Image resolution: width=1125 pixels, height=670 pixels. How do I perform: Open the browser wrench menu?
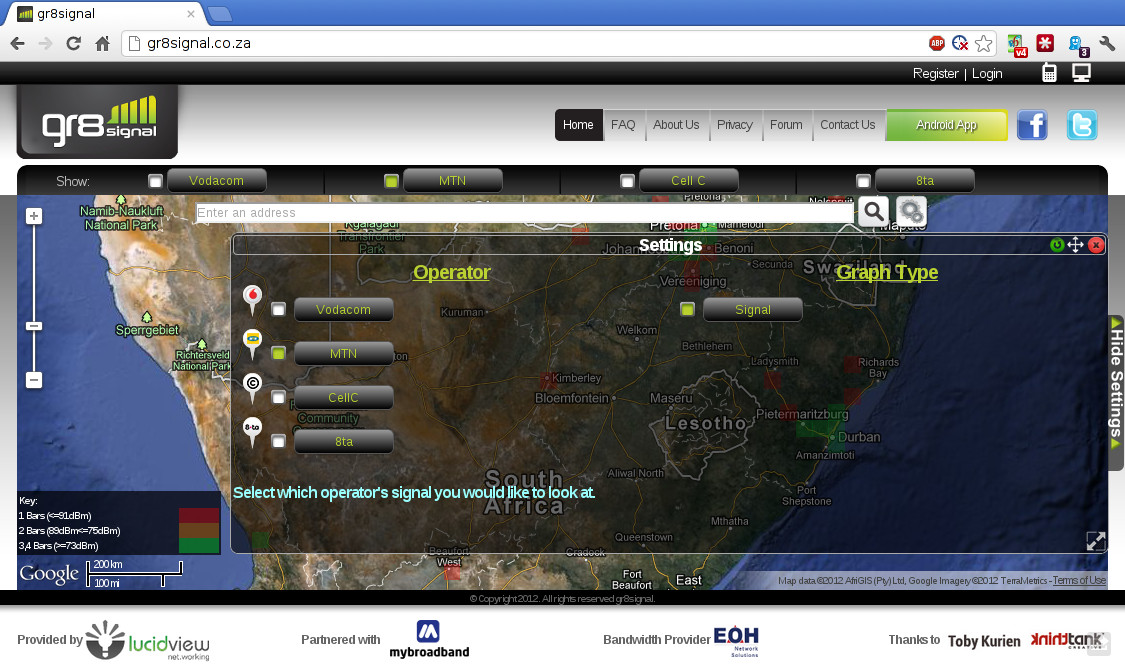(1107, 43)
